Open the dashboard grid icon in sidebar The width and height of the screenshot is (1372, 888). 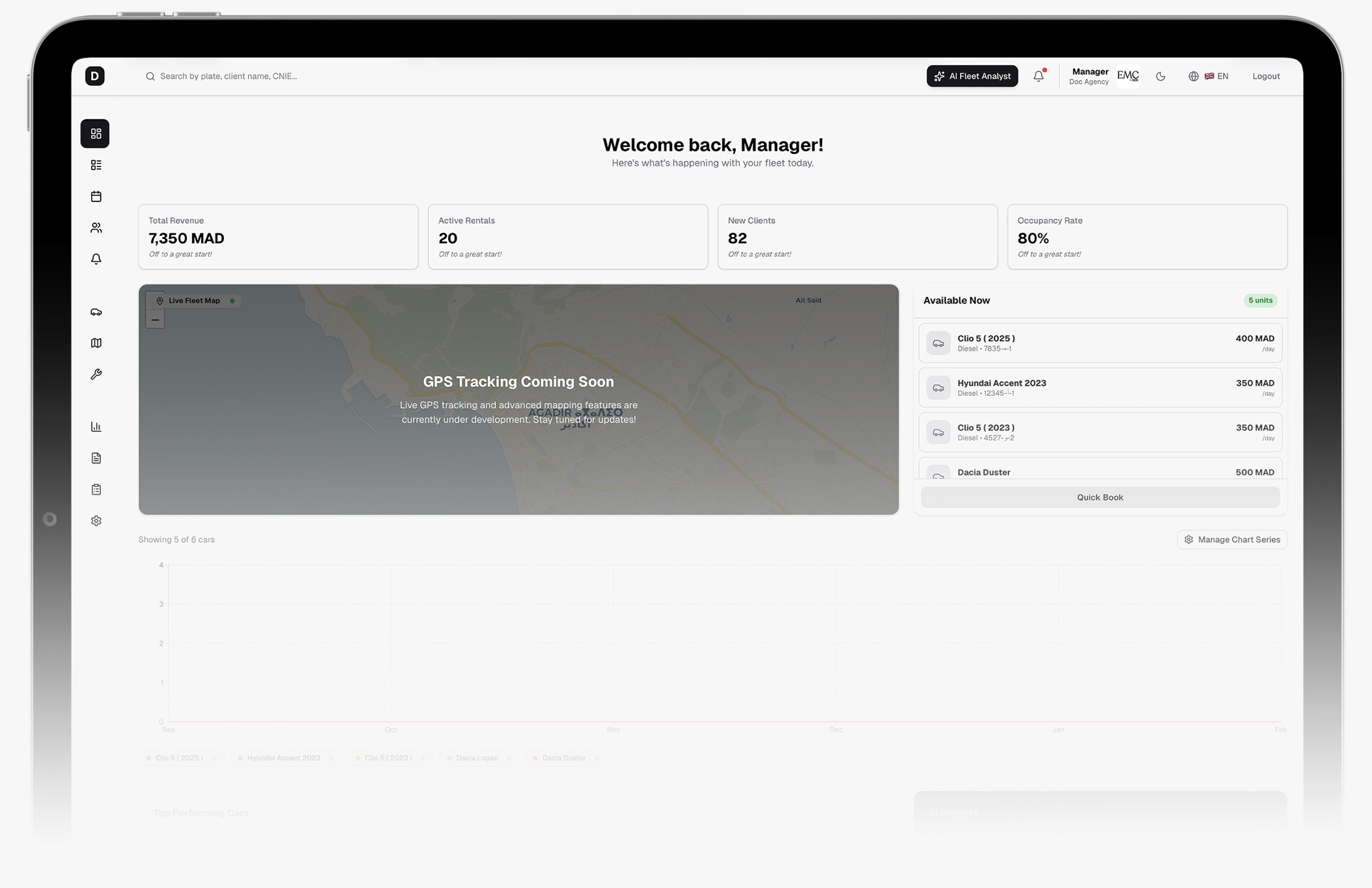96,134
